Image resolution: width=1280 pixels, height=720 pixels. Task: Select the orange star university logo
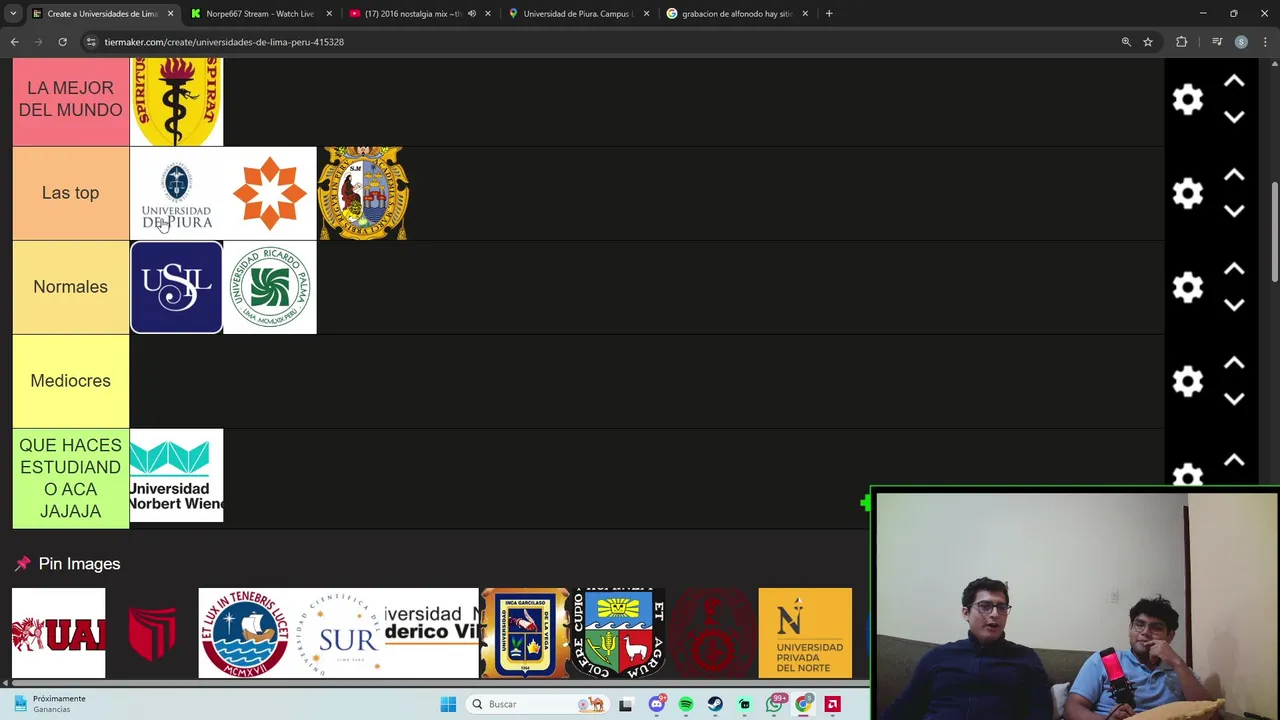[x=270, y=193]
